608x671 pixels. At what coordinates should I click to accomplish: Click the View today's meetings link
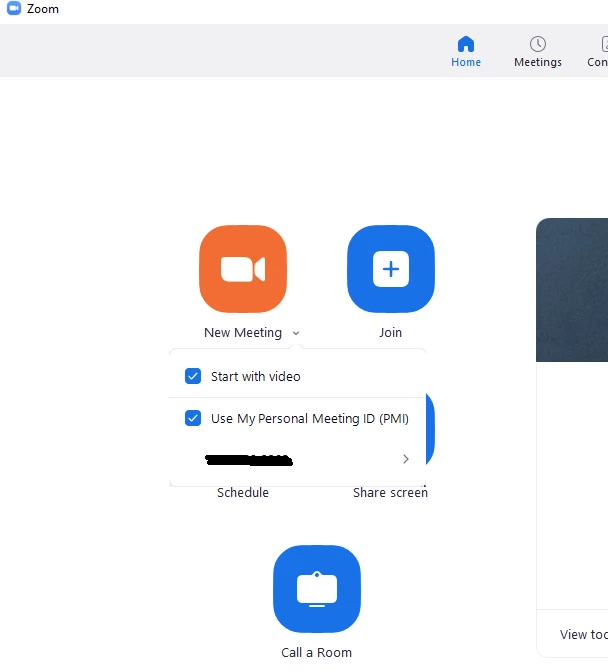pyautogui.click(x=584, y=634)
